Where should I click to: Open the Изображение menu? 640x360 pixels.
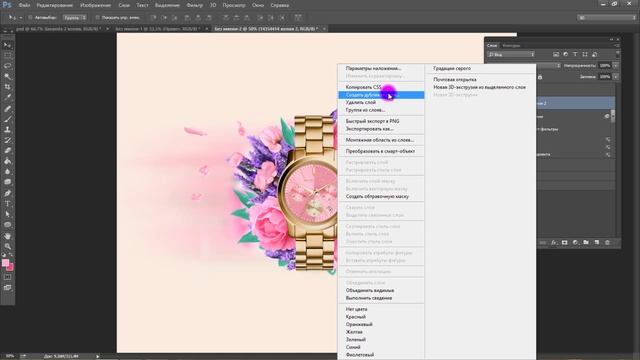pyautogui.click(x=96, y=5)
